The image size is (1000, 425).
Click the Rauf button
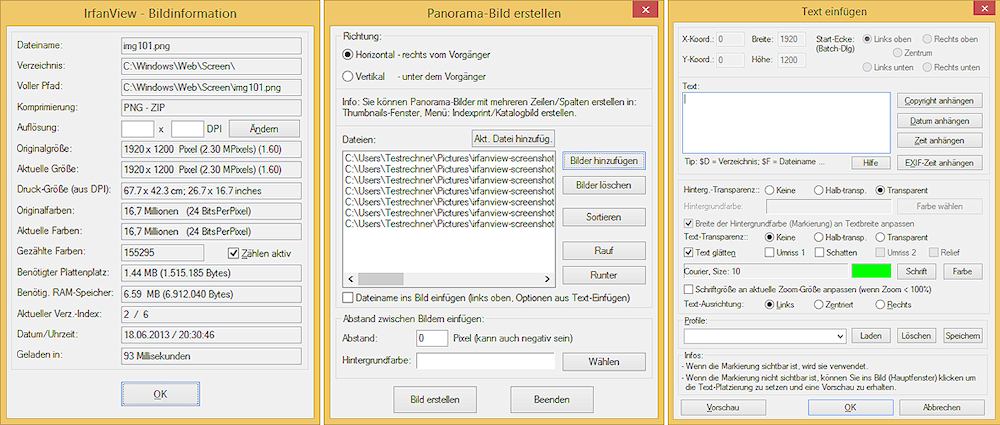tap(604, 251)
